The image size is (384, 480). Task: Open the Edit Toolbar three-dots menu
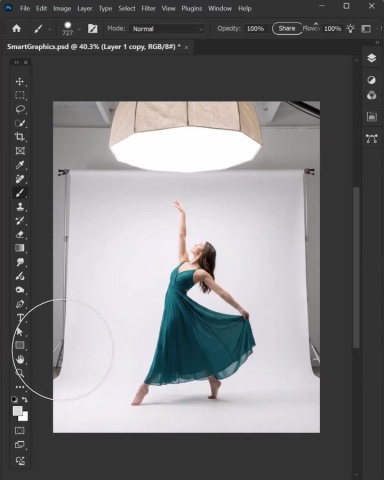coord(20,387)
